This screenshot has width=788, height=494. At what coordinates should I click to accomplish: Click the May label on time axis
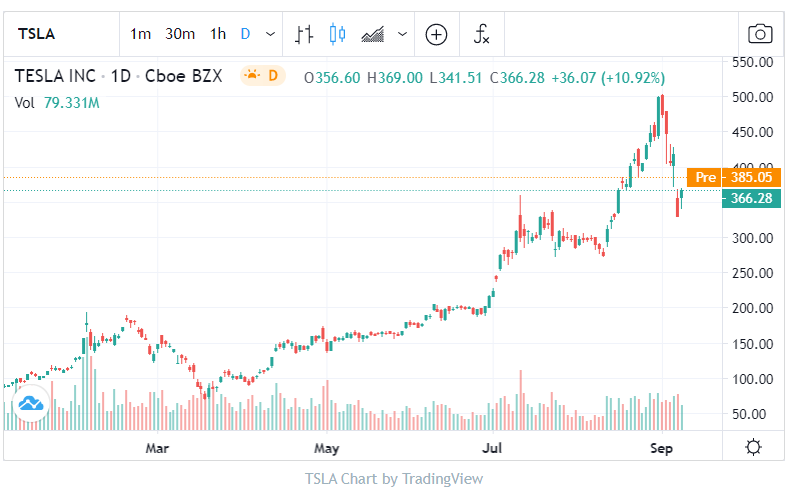[327, 447]
